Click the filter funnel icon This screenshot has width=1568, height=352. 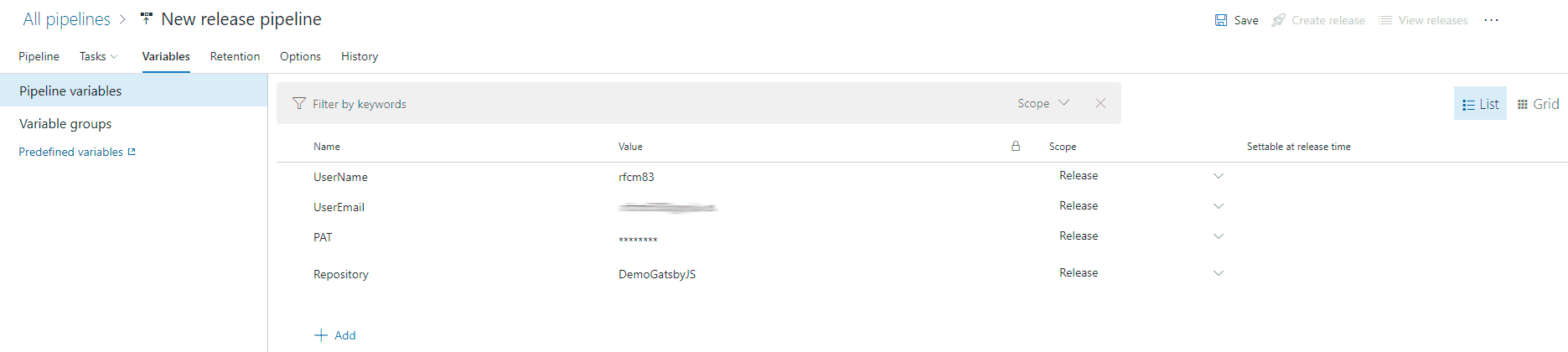pyautogui.click(x=299, y=103)
